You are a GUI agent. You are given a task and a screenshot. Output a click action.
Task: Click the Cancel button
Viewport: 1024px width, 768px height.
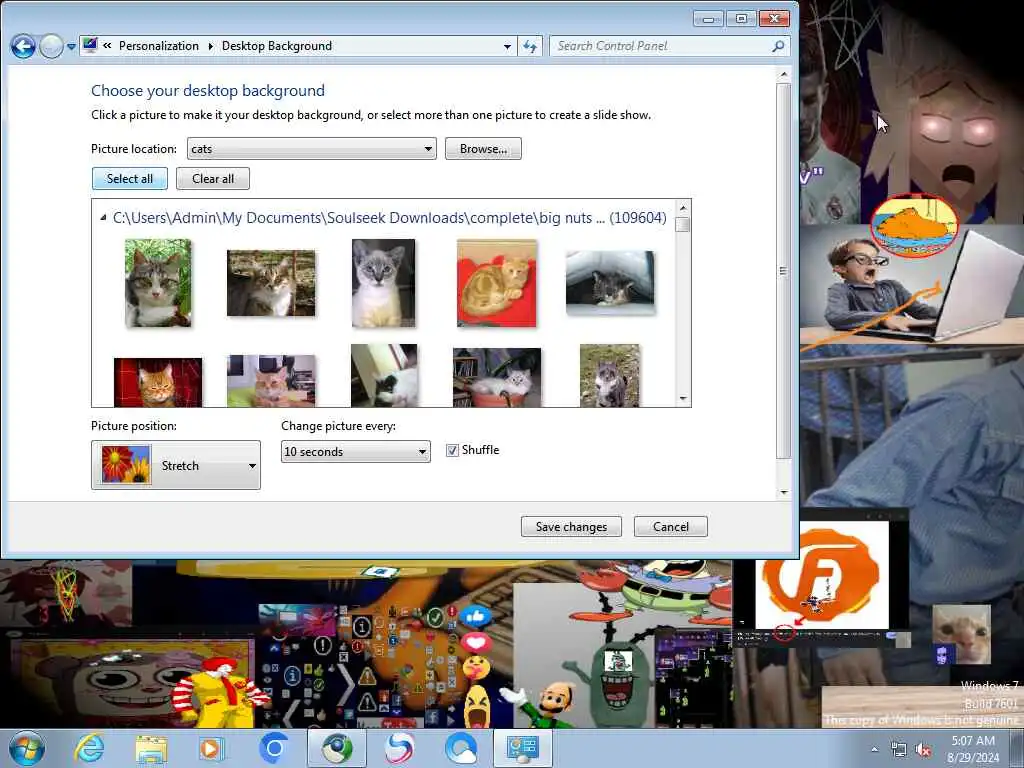(x=671, y=526)
